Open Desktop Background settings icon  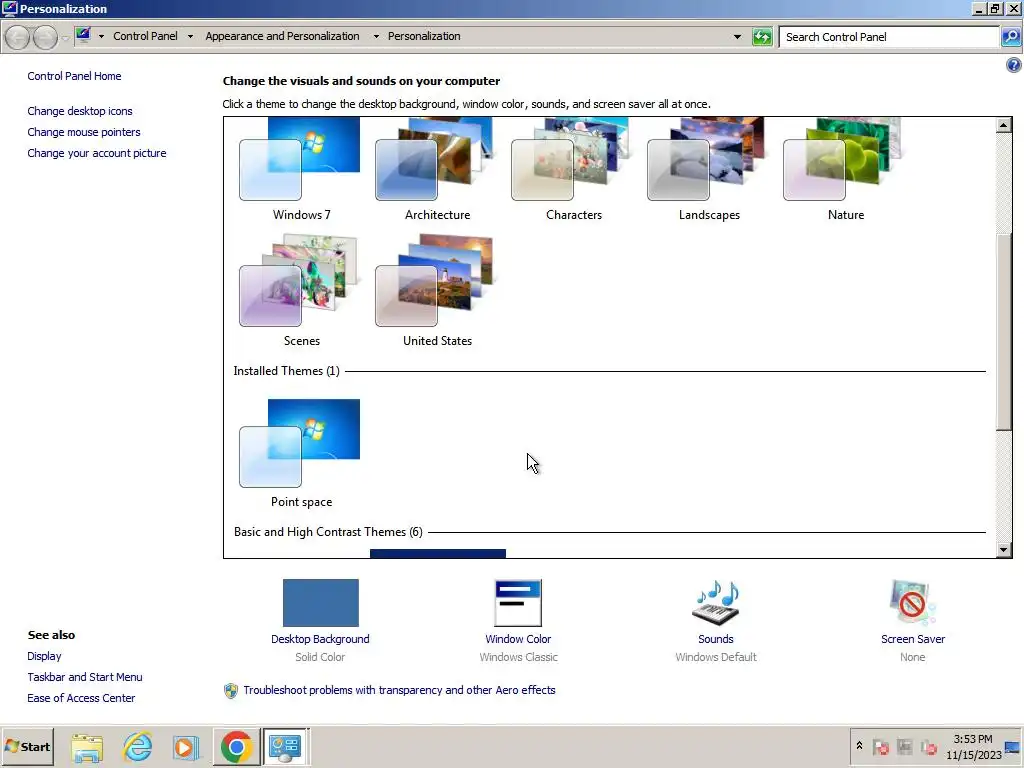pyautogui.click(x=320, y=602)
